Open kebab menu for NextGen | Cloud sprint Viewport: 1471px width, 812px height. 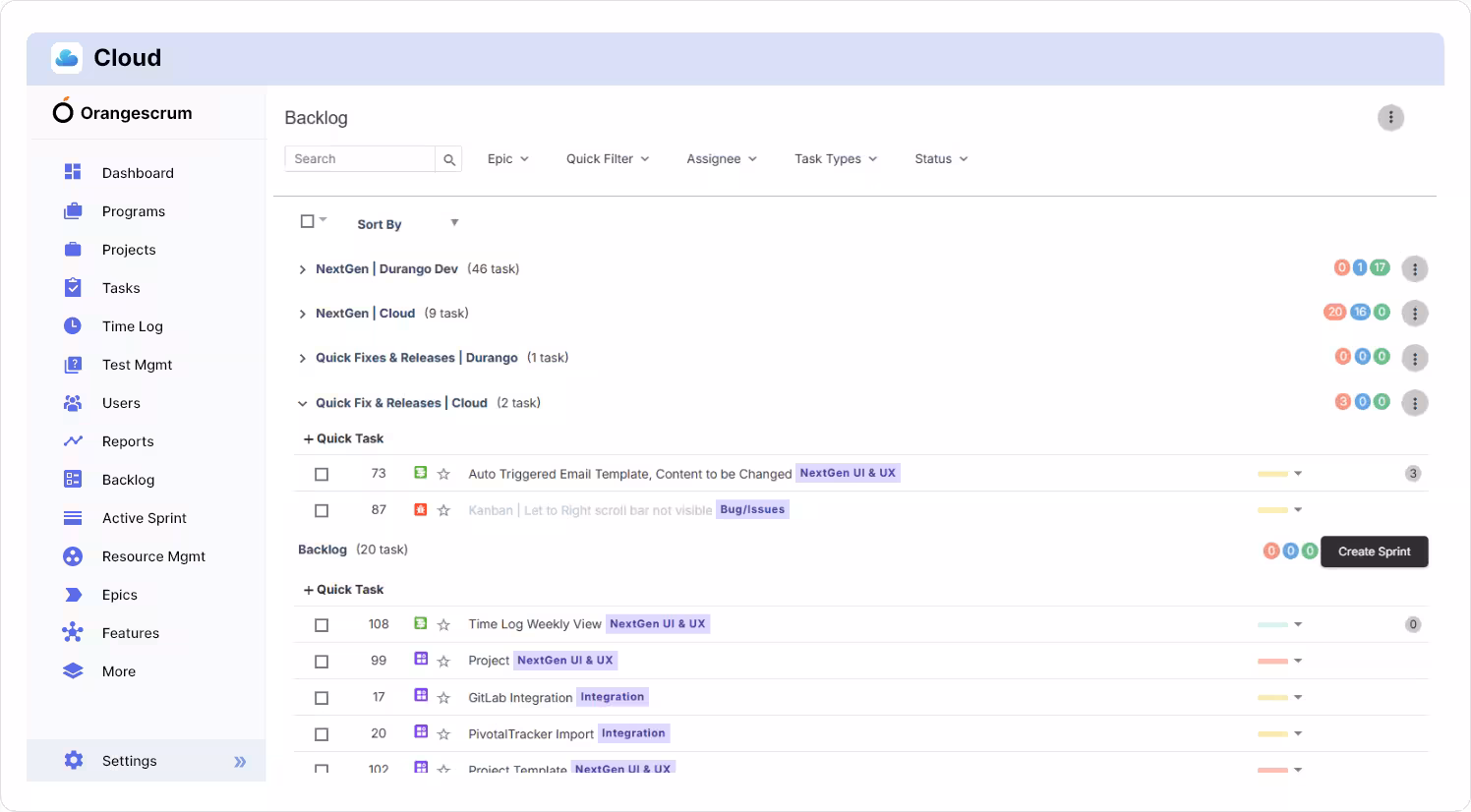pos(1414,314)
